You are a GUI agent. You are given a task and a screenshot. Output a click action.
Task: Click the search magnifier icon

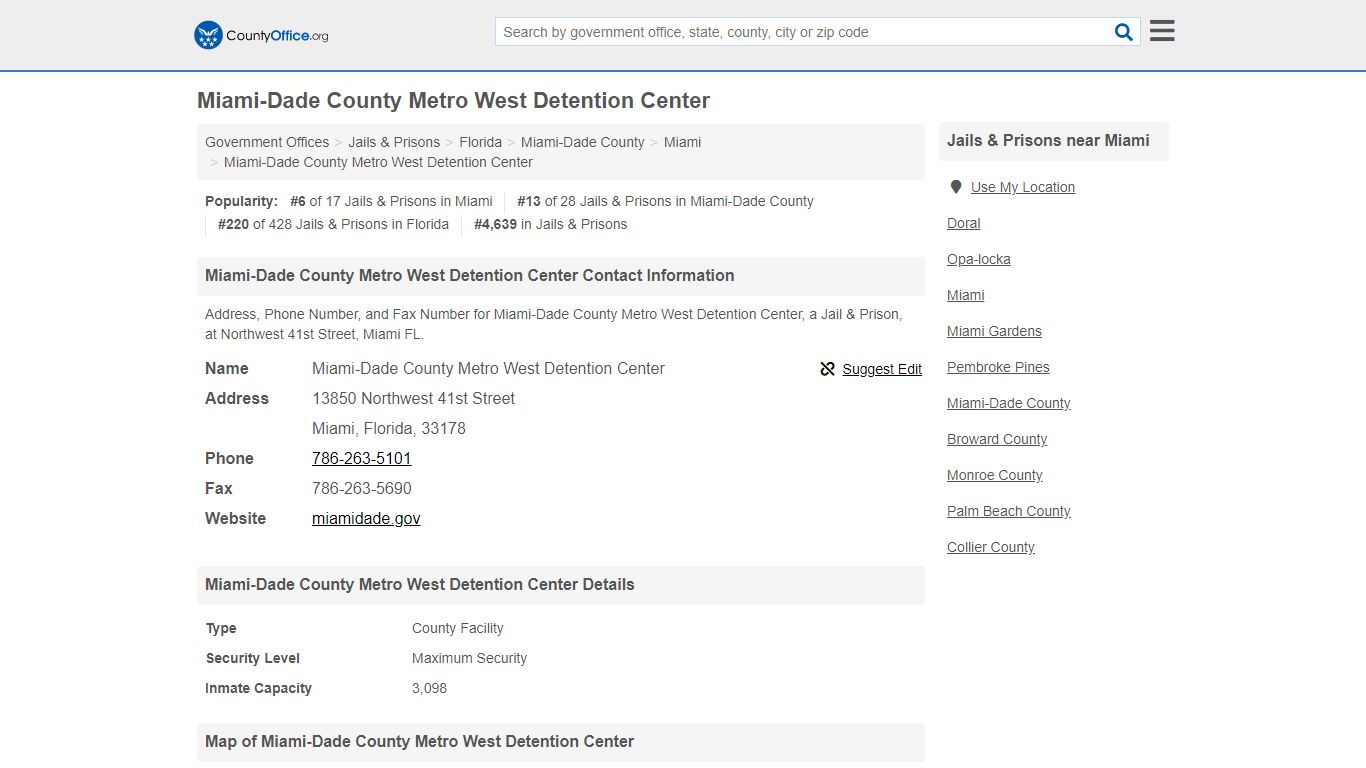pyautogui.click(x=1124, y=32)
